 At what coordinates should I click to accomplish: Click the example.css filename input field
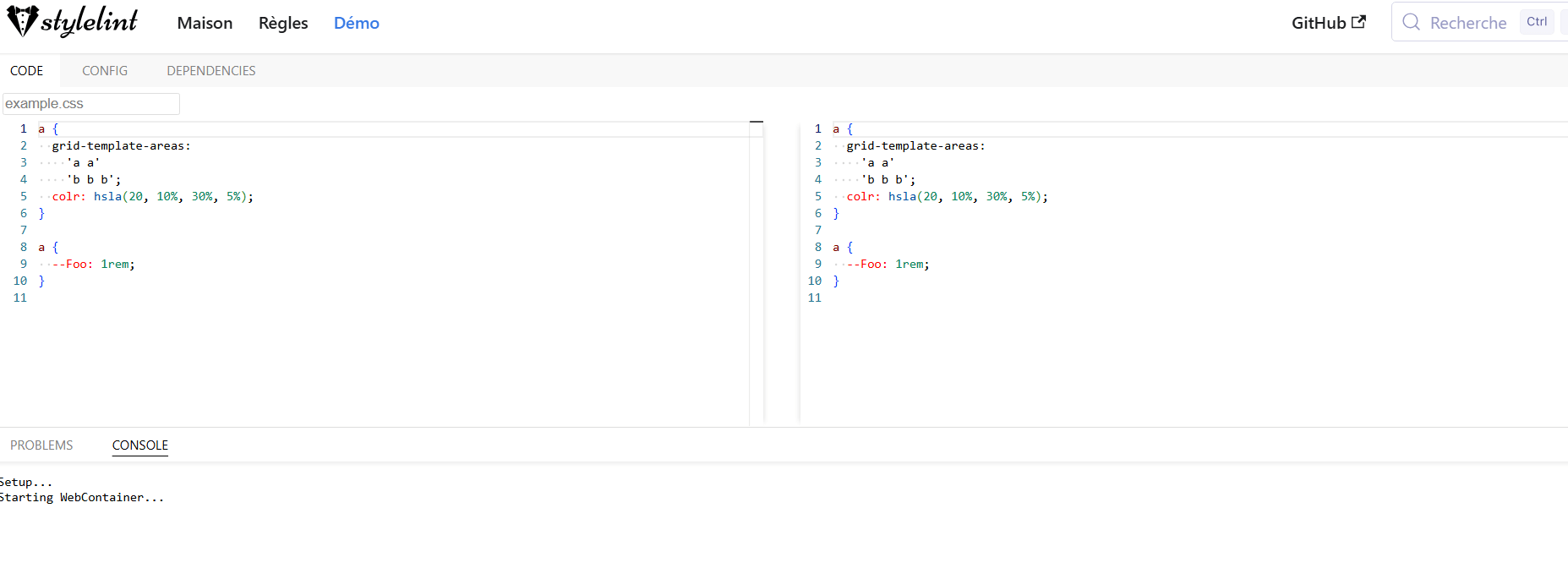pyautogui.click(x=91, y=104)
